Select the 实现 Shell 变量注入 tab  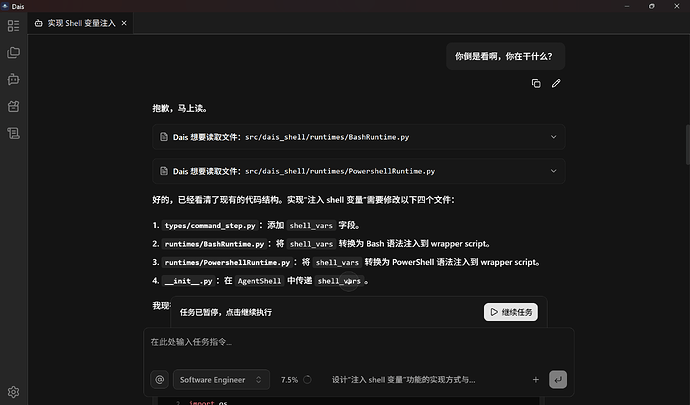[x=81, y=23]
